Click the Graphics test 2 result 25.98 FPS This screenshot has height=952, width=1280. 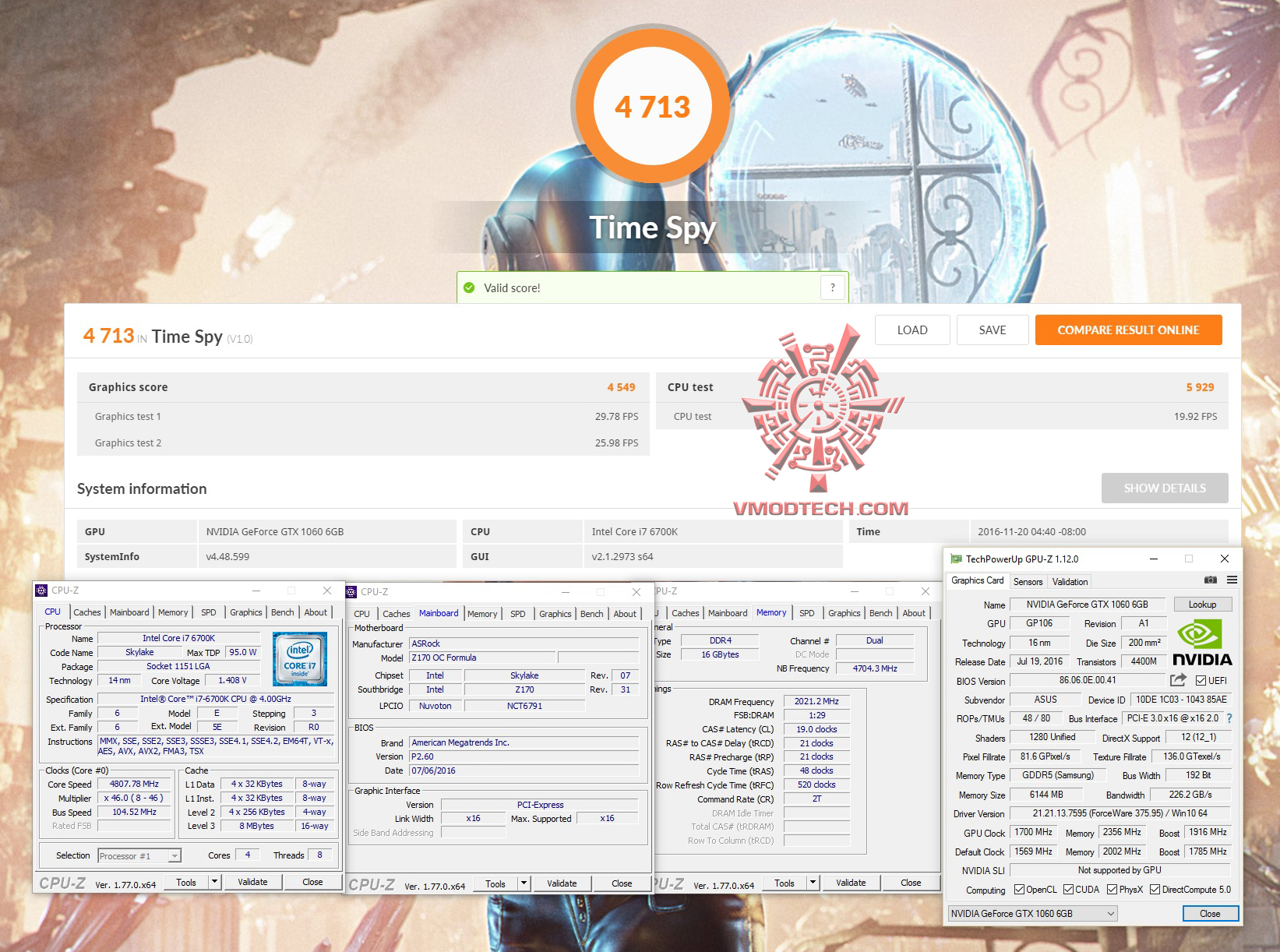click(x=616, y=443)
